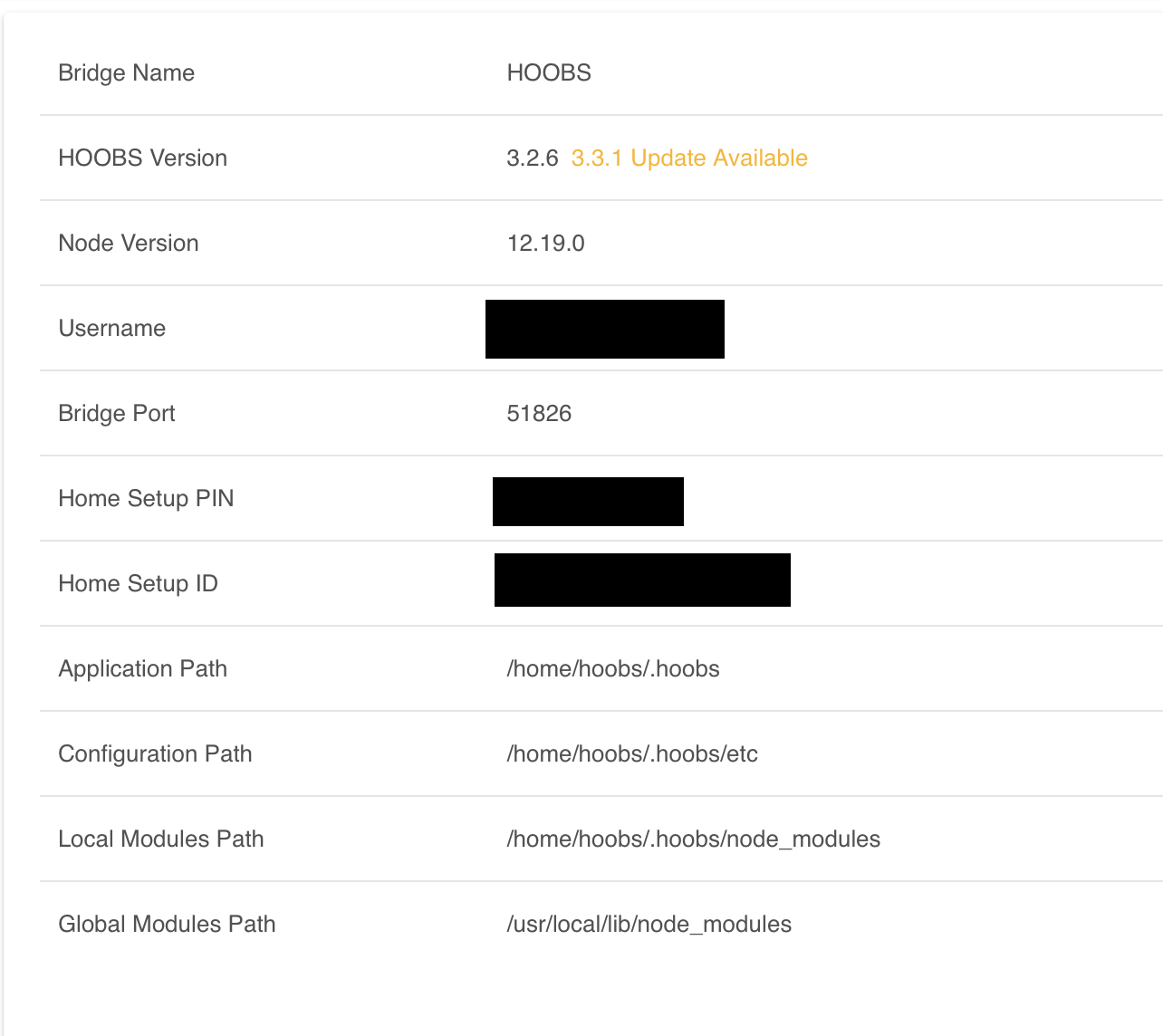
Task: Click the Configuration Path value
Action: (632, 753)
